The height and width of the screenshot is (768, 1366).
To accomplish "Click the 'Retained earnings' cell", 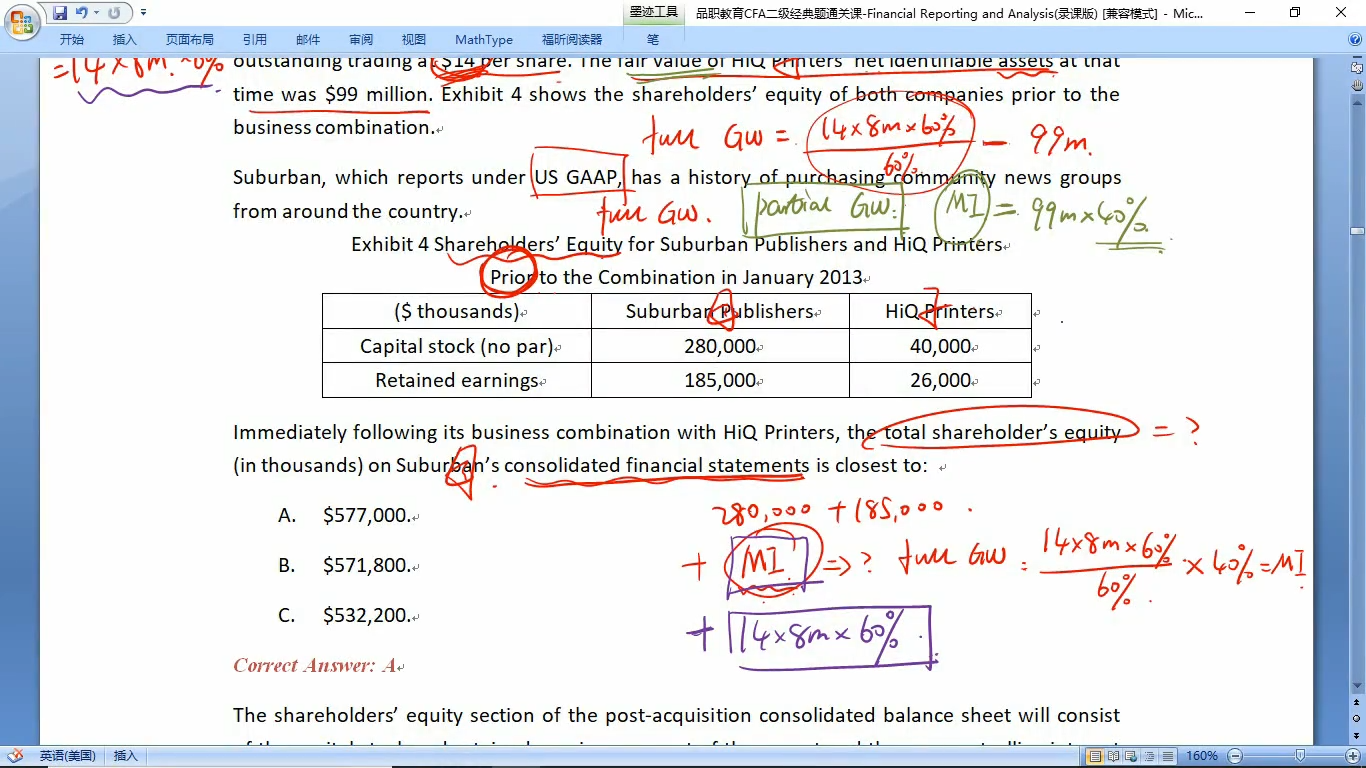I will coord(457,380).
